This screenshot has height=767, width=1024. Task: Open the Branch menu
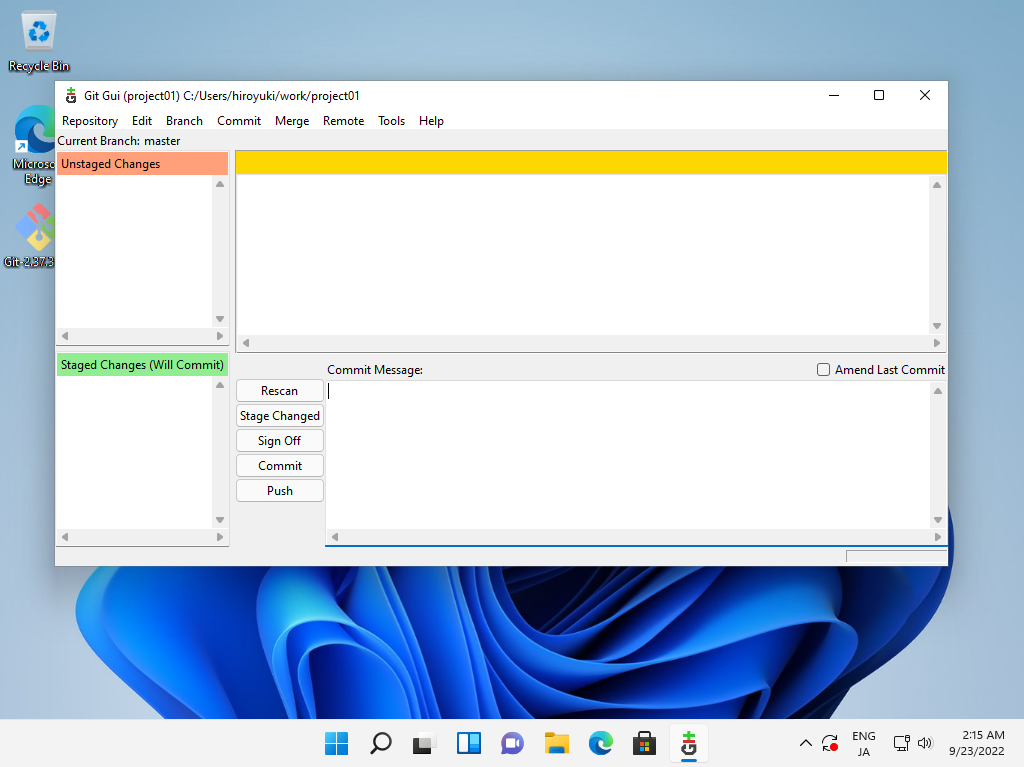coord(184,120)
